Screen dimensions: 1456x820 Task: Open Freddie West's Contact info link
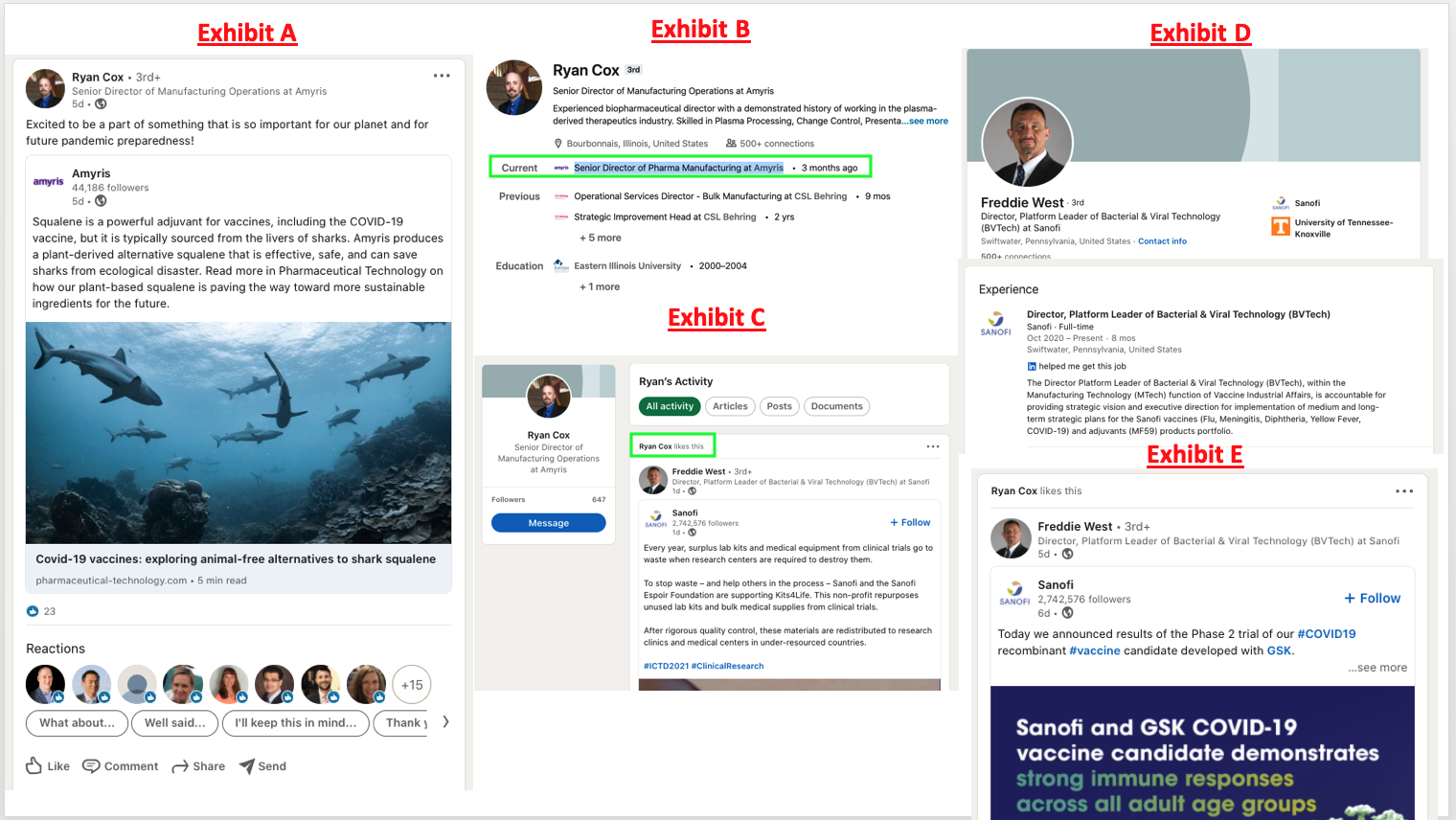point(1162,241)
